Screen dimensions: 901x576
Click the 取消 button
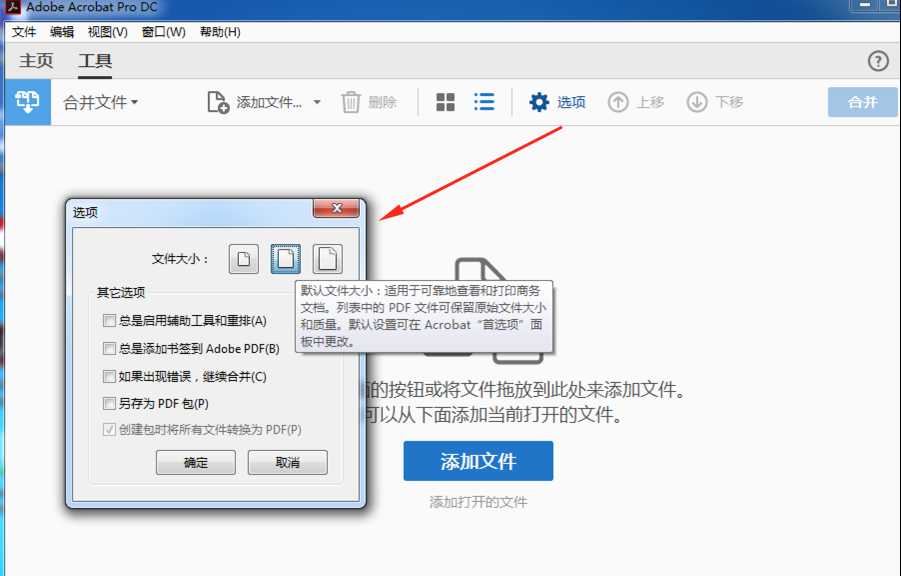pos(288,462)
